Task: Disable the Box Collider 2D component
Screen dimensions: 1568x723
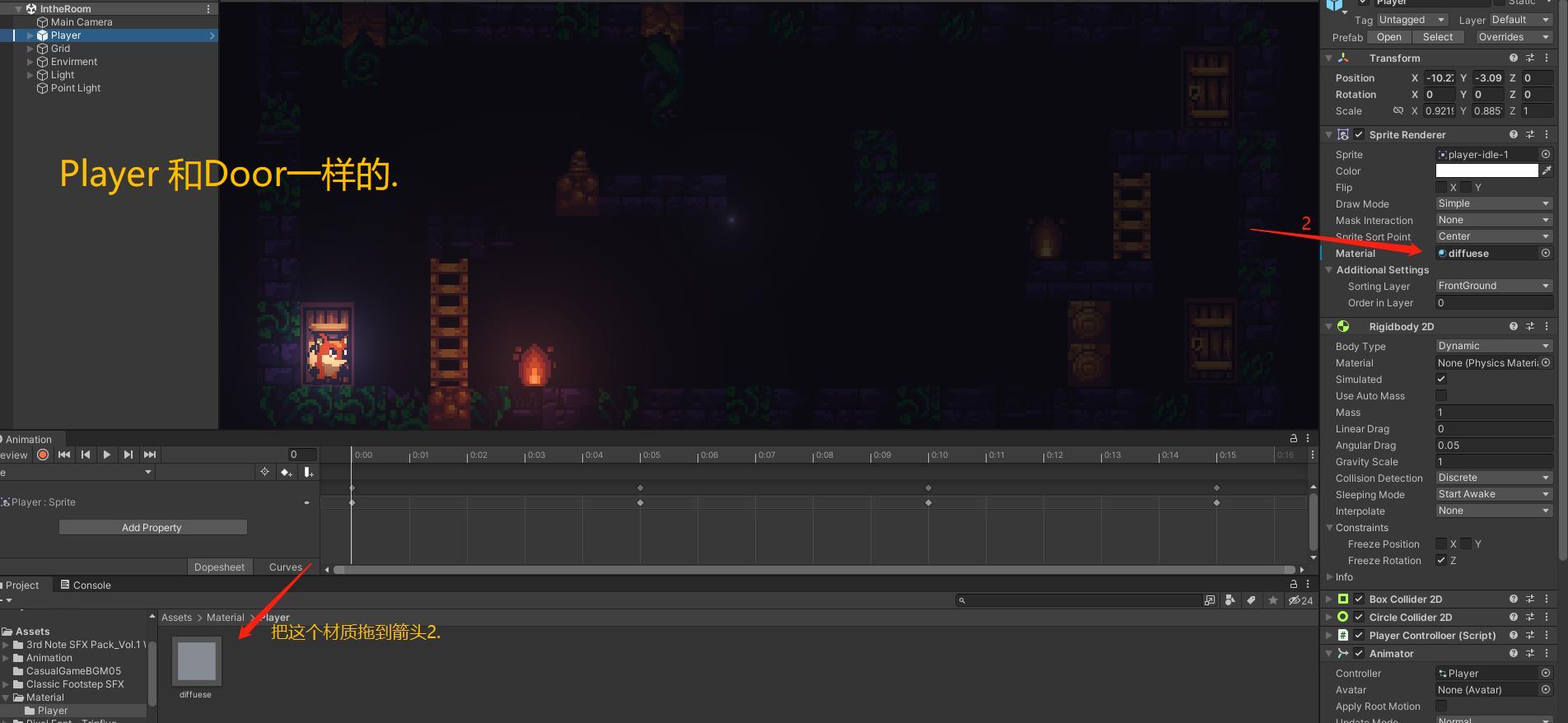Action: click(x=1360, y=599)
